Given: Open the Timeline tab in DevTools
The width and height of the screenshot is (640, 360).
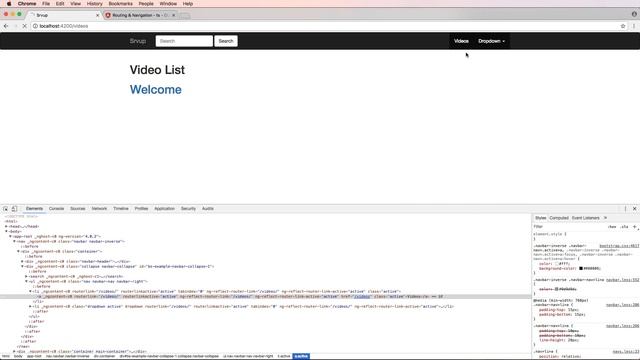Looking at the screenshot, I should (x=121, y=209).
